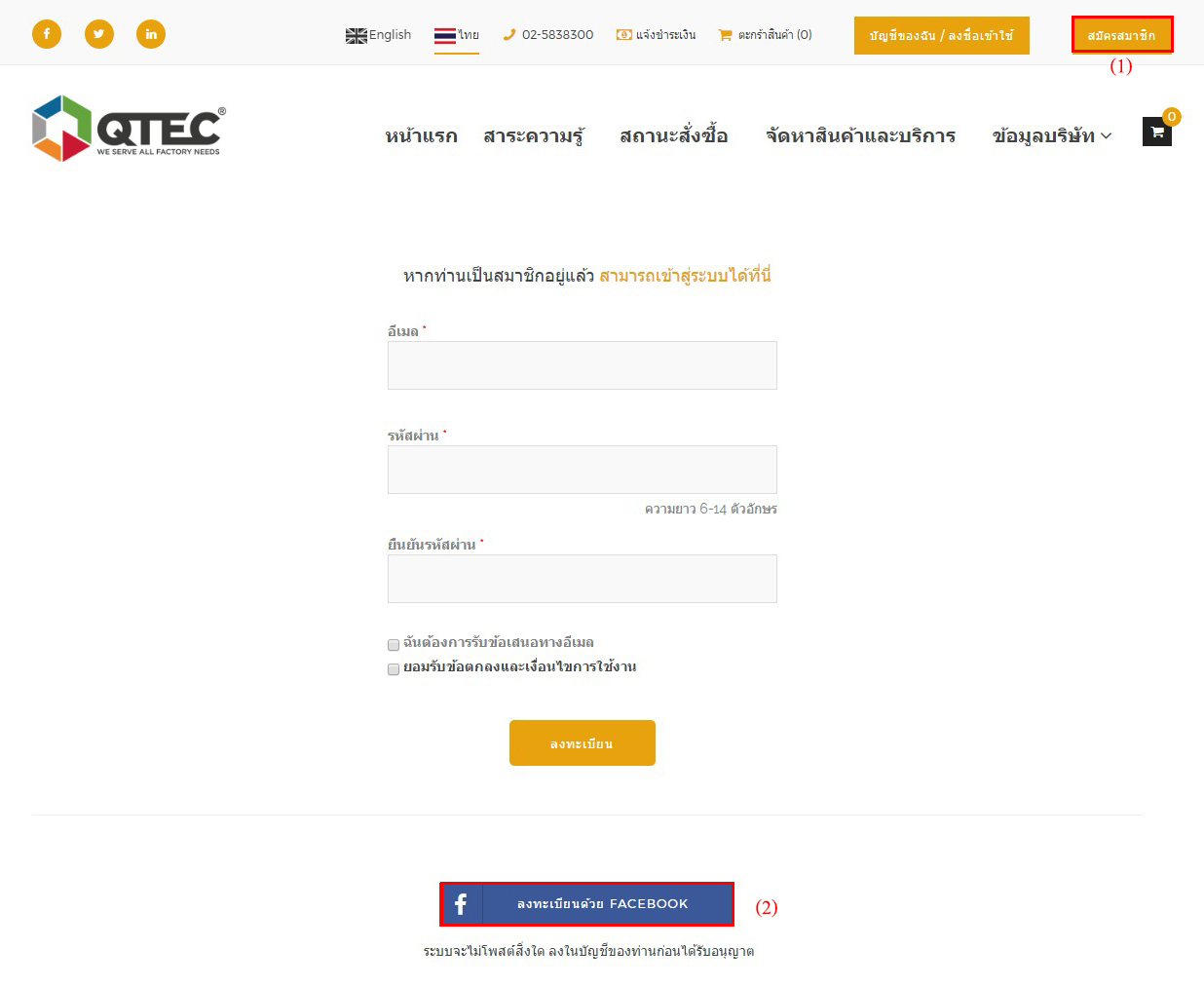Image resolution: width=1204 pixels, height=987 pixels.
Task: Open สถานะสั่งซื้อ menu item
Action: pos(674,135)
